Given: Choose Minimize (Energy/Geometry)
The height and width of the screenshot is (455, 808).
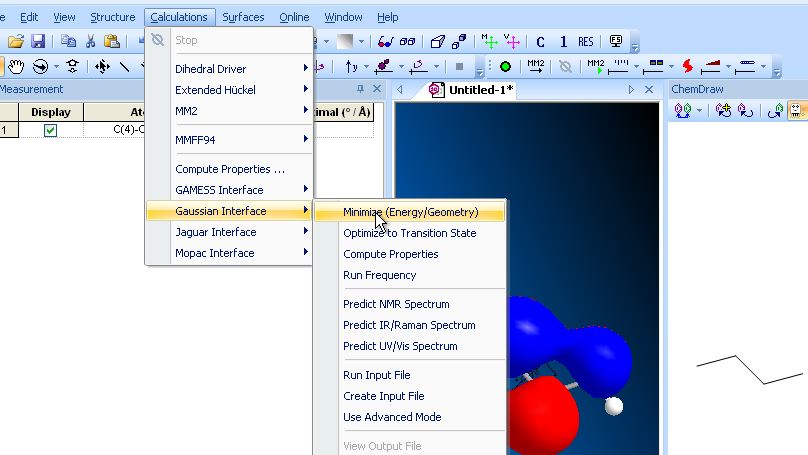Looking at the screenshot, I should (x=410, y=212).
